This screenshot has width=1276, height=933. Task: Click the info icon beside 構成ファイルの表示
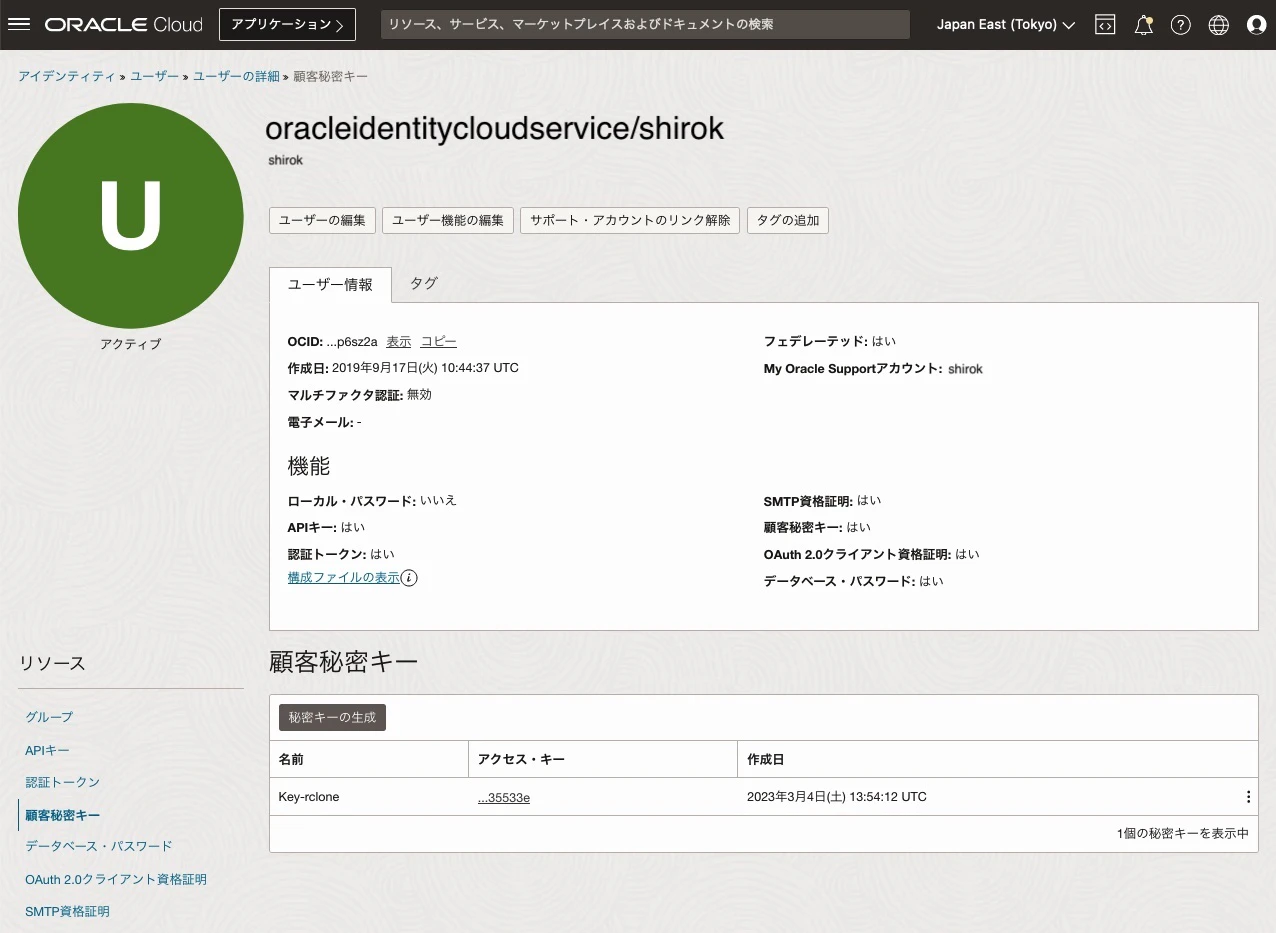pos(410,578)
